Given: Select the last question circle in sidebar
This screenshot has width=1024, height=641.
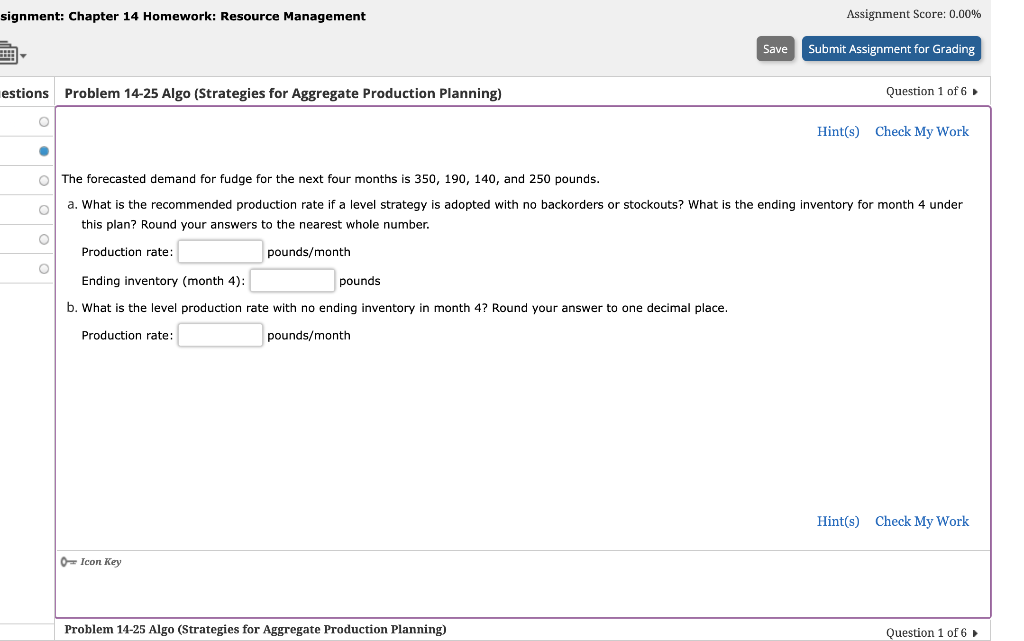Looking at the screenshot, I should tap(43, 268).
